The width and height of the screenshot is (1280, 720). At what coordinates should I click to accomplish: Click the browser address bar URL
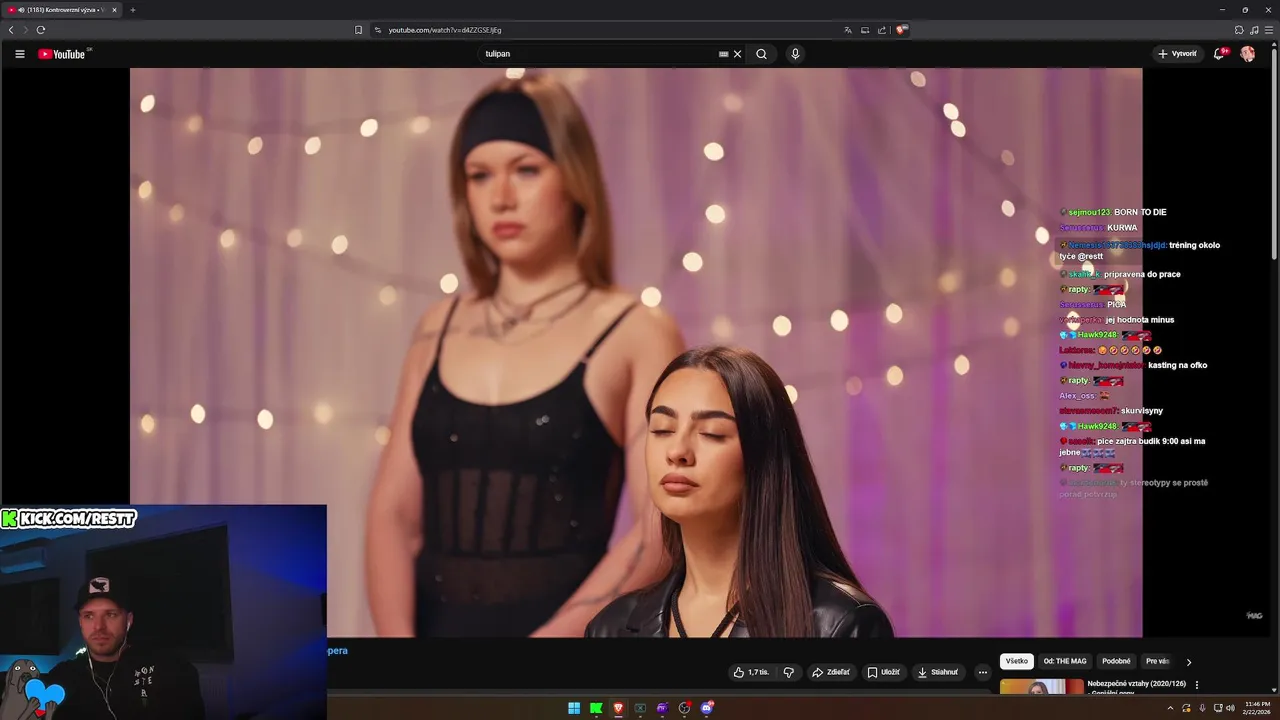[445, 30]
